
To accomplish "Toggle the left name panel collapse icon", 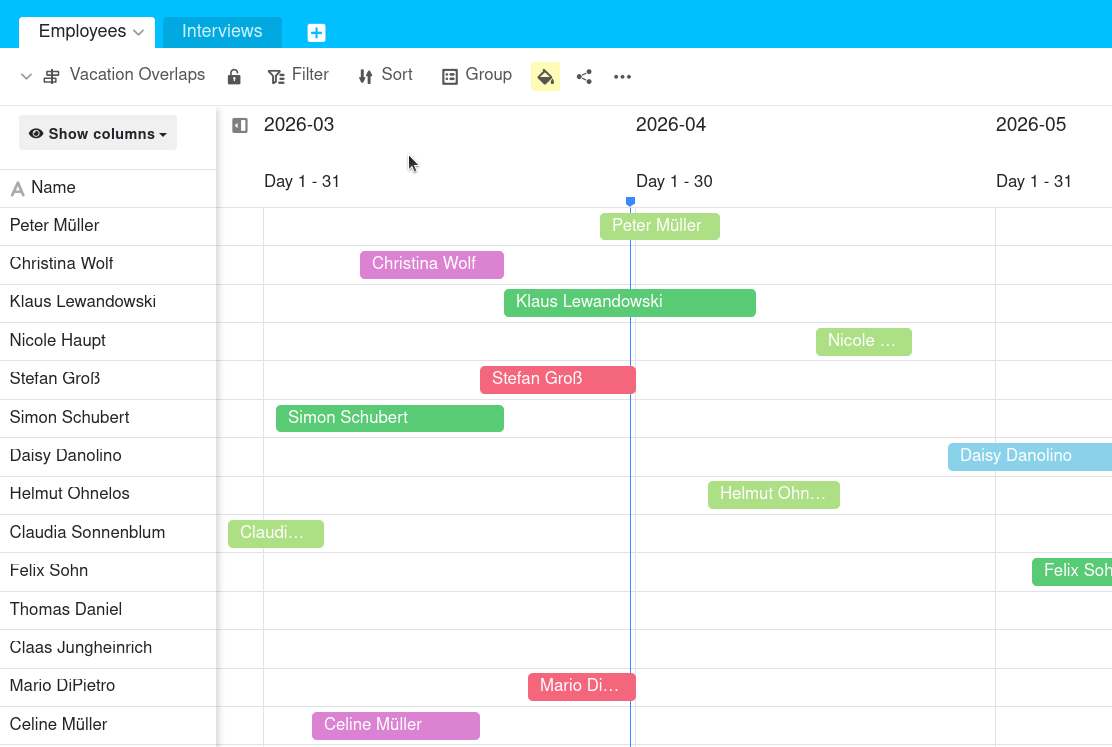I will point(240,125).
